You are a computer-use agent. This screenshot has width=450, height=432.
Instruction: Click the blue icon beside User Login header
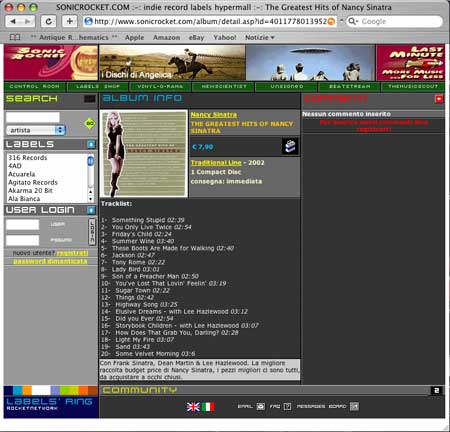coord(91,210)
